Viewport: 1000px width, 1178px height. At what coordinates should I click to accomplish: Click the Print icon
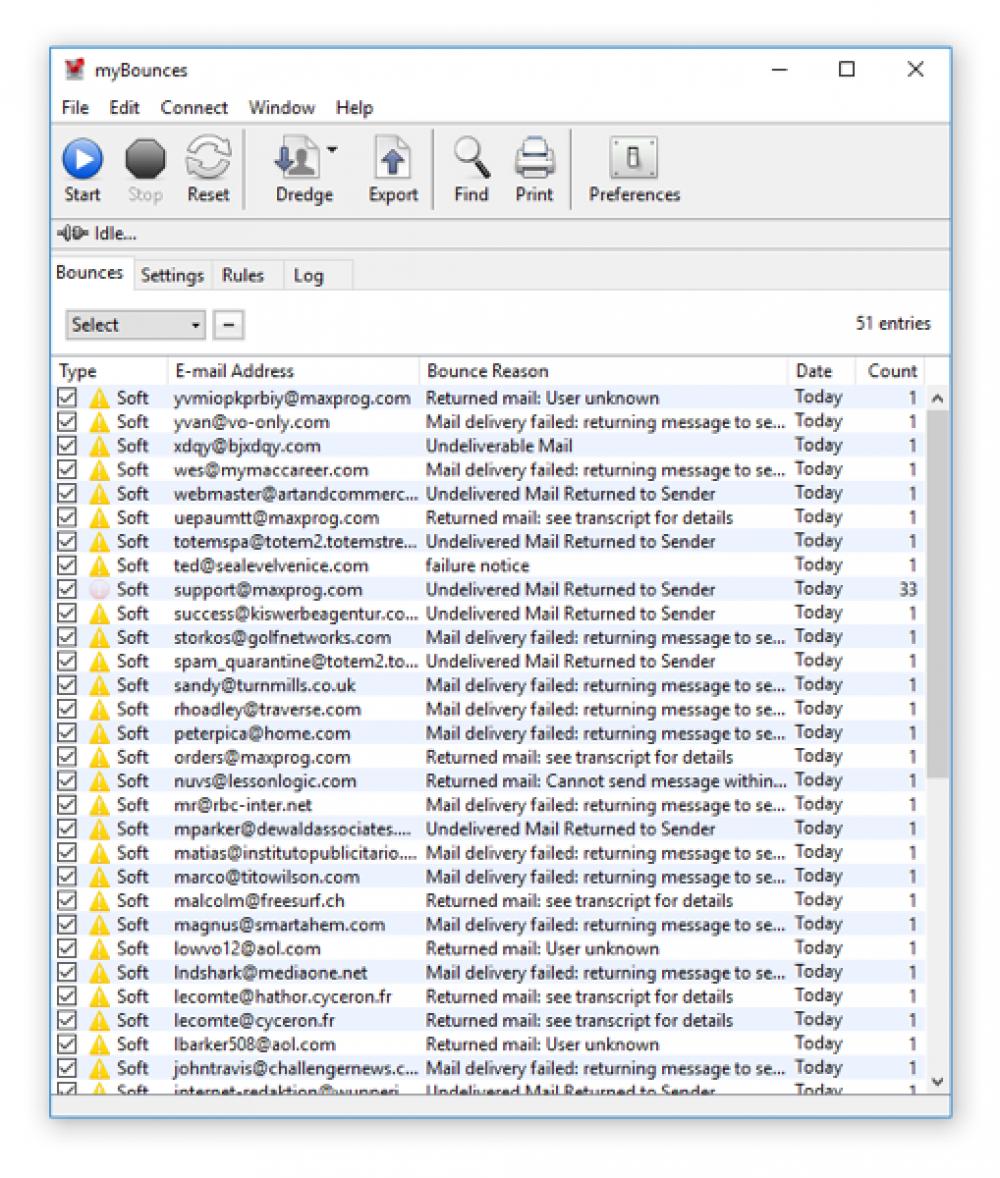click(534, 157)
